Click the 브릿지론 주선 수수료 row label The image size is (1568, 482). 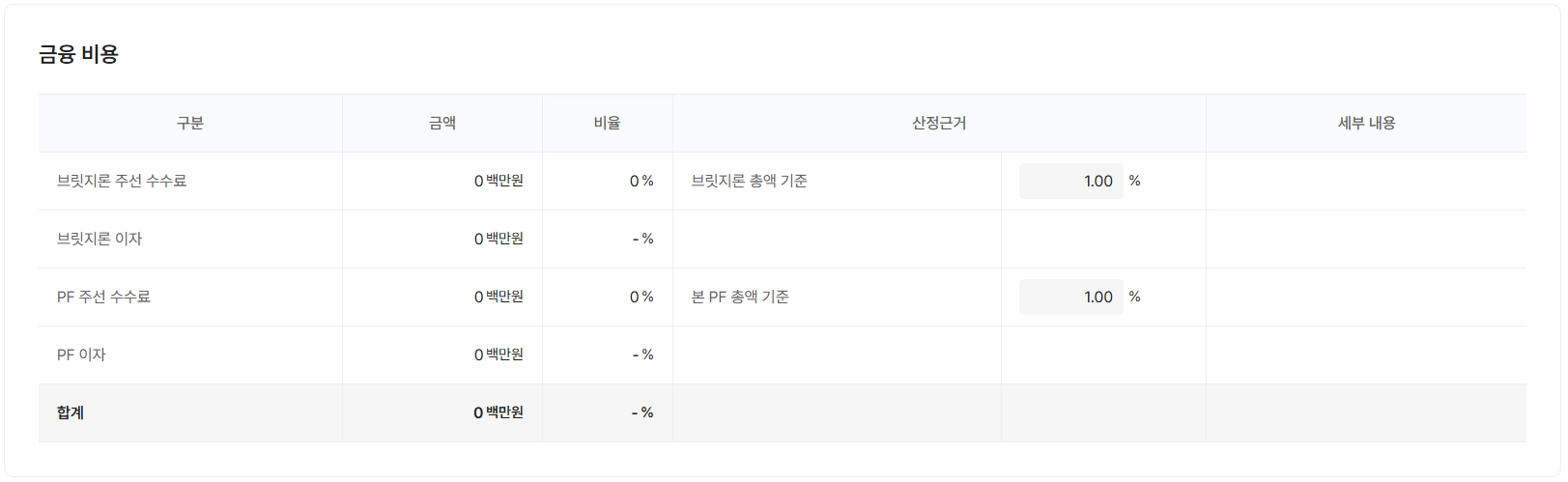click(x=122, y=182)
